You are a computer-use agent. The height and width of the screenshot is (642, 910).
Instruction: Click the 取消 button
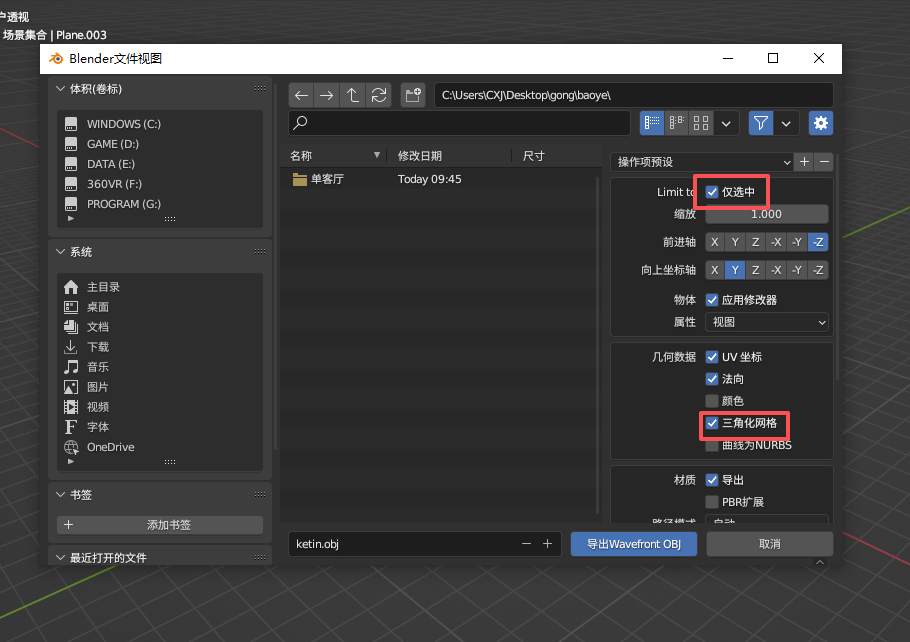(x=769, y=544)
